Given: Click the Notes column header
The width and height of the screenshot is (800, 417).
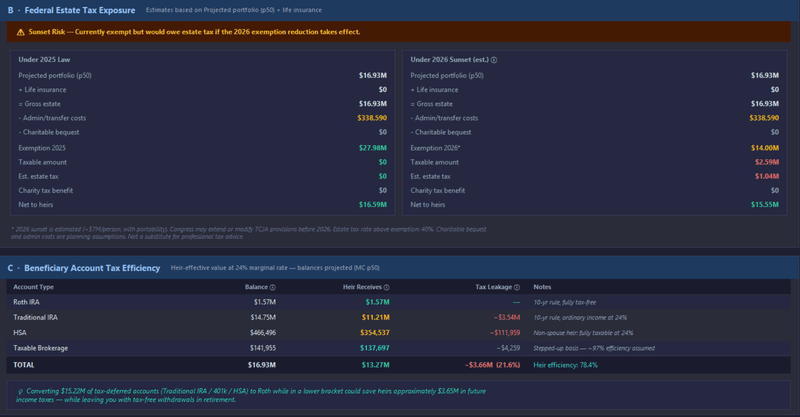Looking at the screenshot, I should click(542, 287).
